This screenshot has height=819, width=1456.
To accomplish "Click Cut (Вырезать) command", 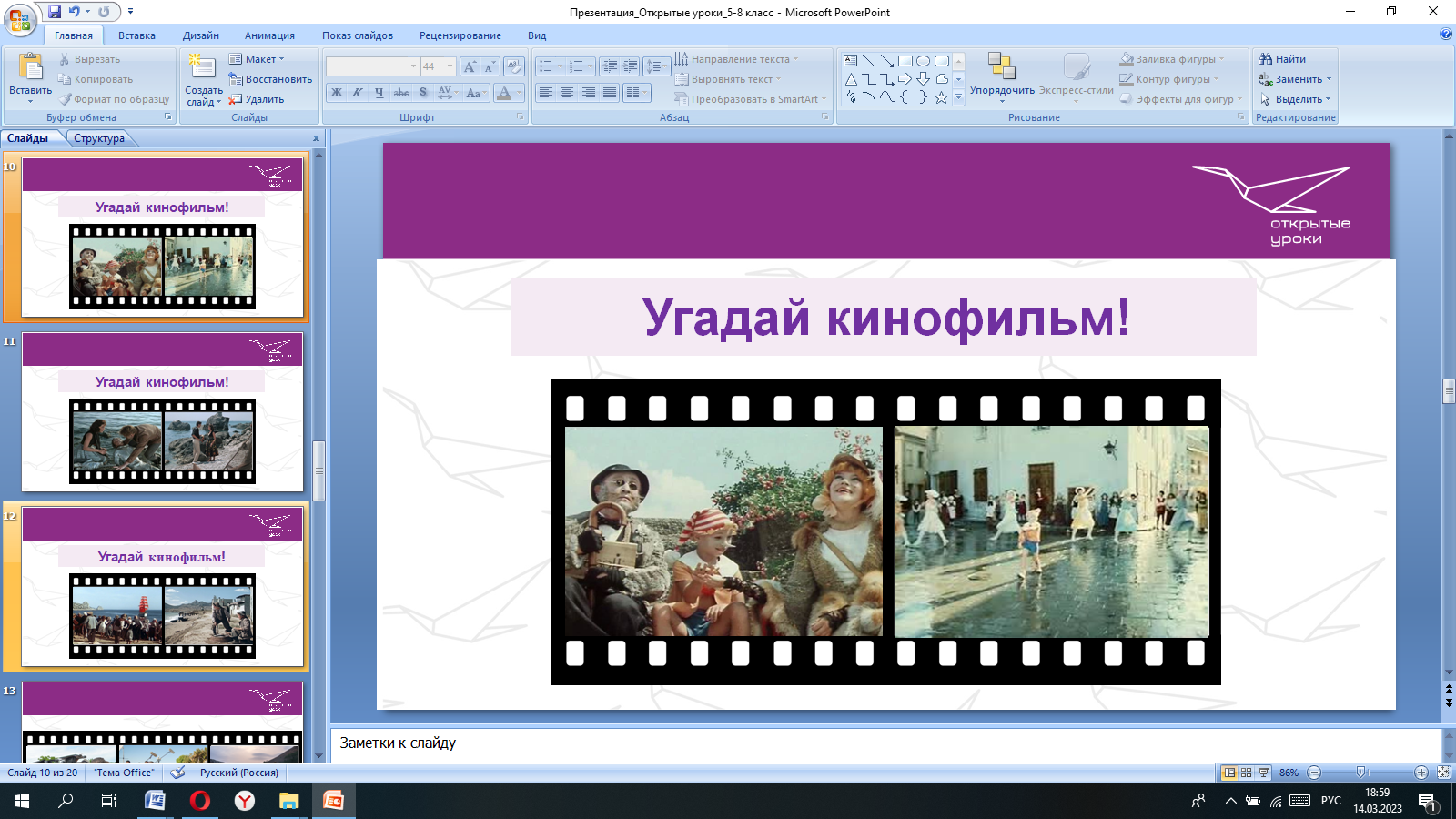I will point(89,59).
